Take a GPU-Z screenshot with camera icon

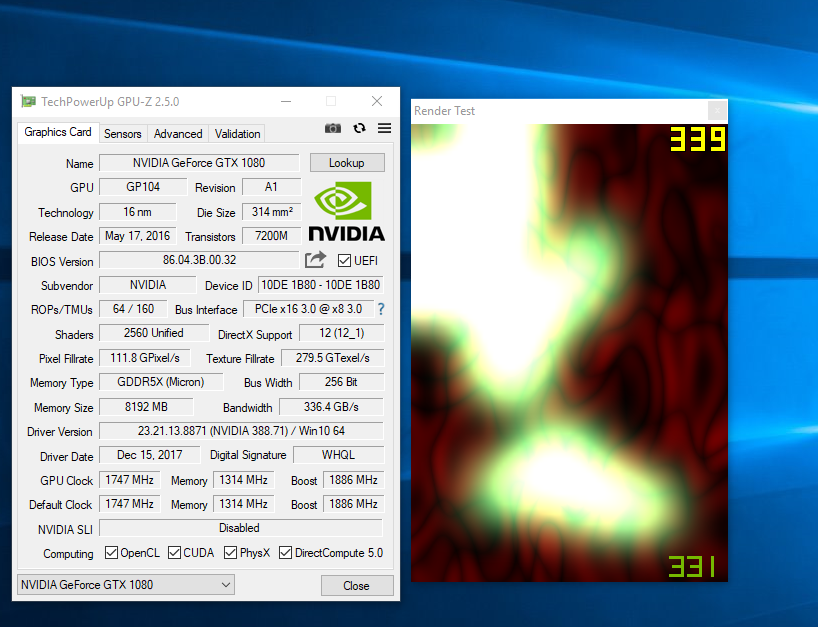click(x=332, y=128)
